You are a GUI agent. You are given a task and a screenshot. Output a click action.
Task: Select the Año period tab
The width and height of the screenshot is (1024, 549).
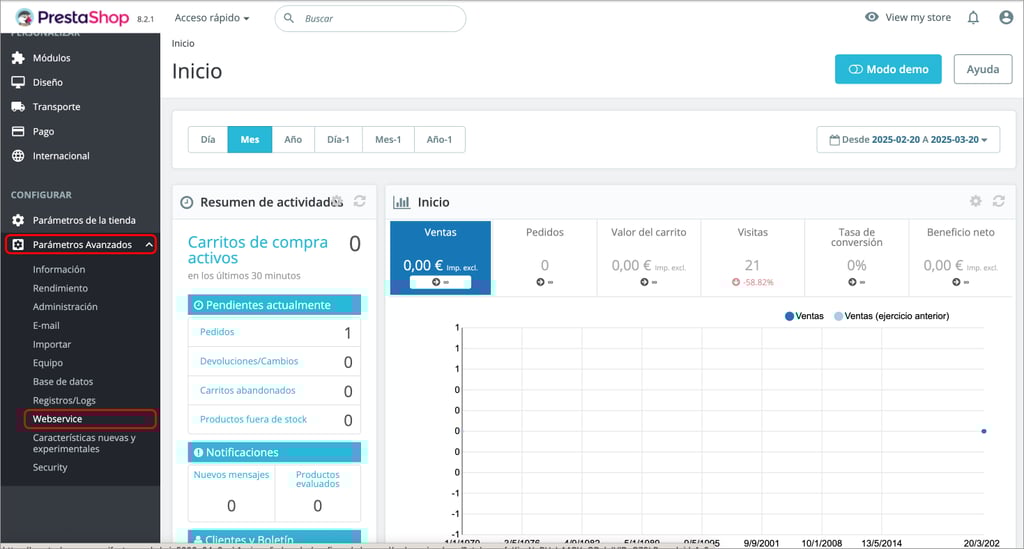293,140
